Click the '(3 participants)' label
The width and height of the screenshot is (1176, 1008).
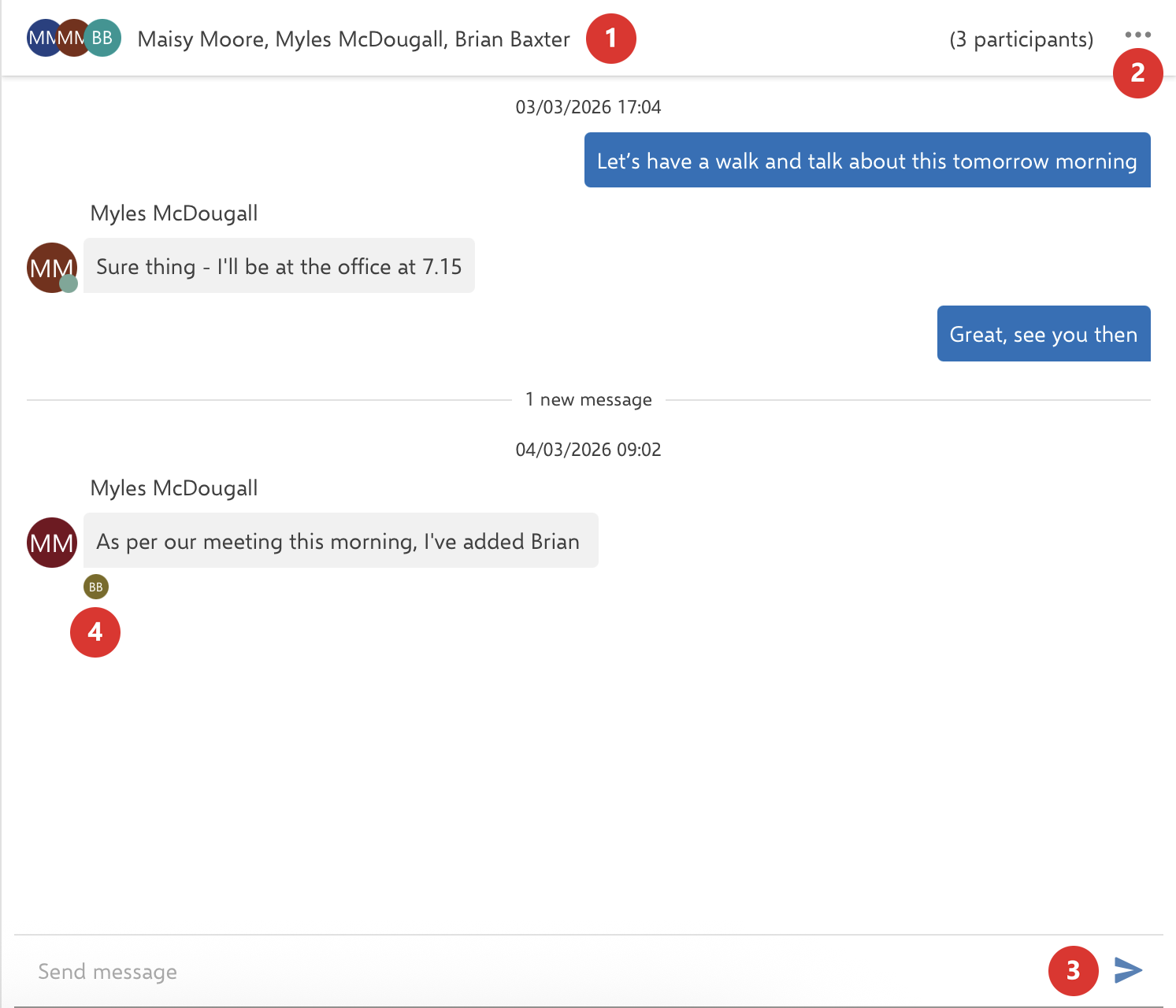click(1022, 39)
